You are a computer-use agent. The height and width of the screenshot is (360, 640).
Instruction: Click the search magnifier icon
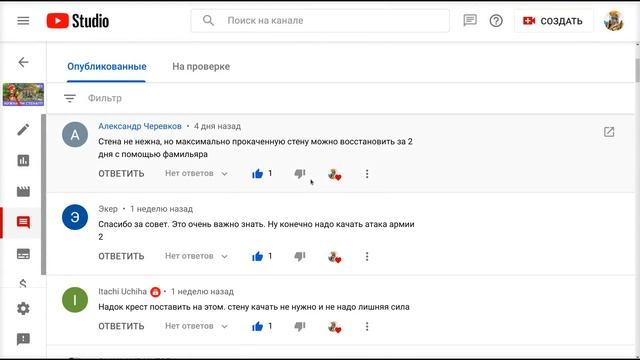(x=208, y=20)
